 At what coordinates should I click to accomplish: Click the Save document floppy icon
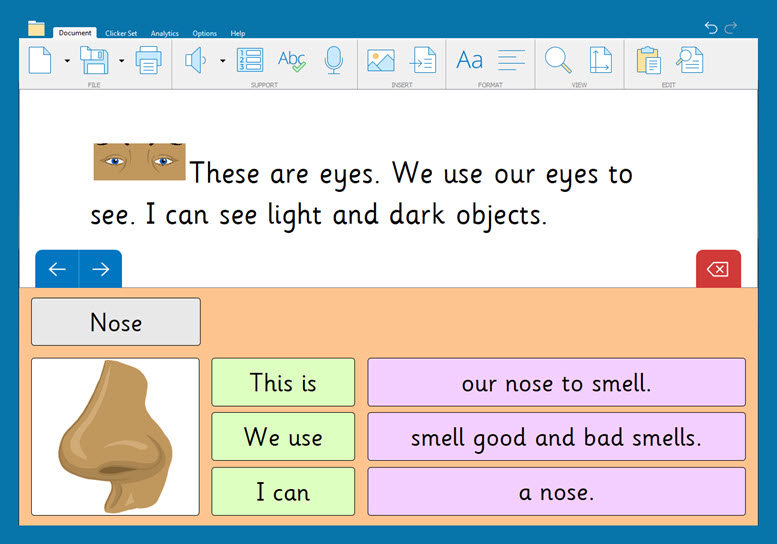click(94, 61)
